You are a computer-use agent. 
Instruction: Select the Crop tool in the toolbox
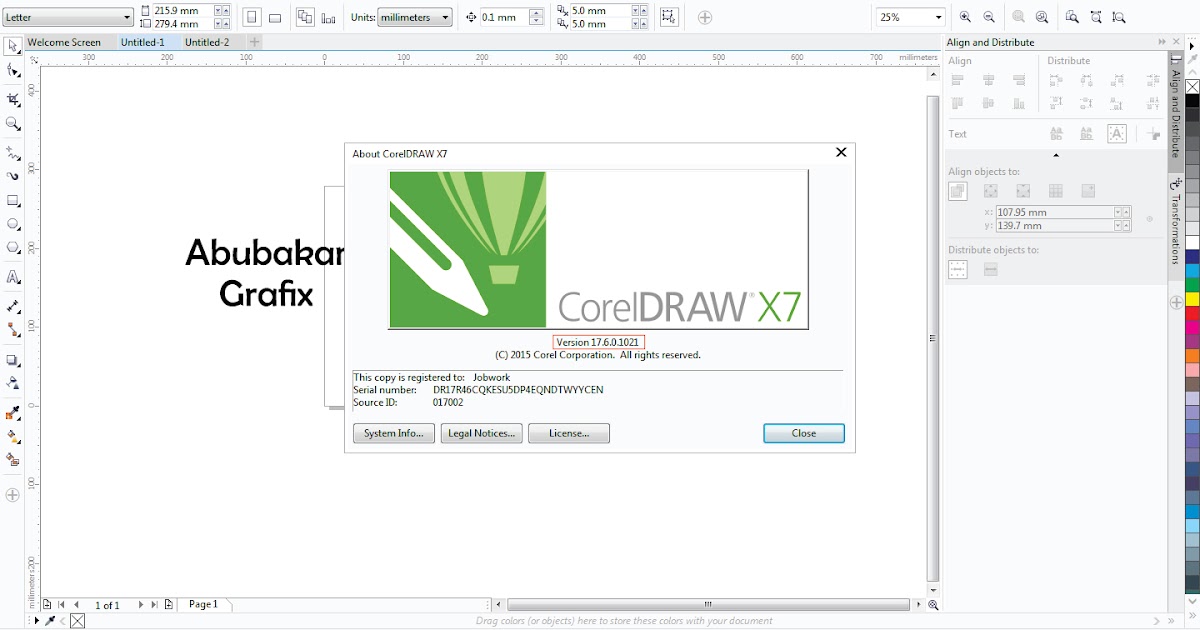pyautogui.click(x=13, y=99)
